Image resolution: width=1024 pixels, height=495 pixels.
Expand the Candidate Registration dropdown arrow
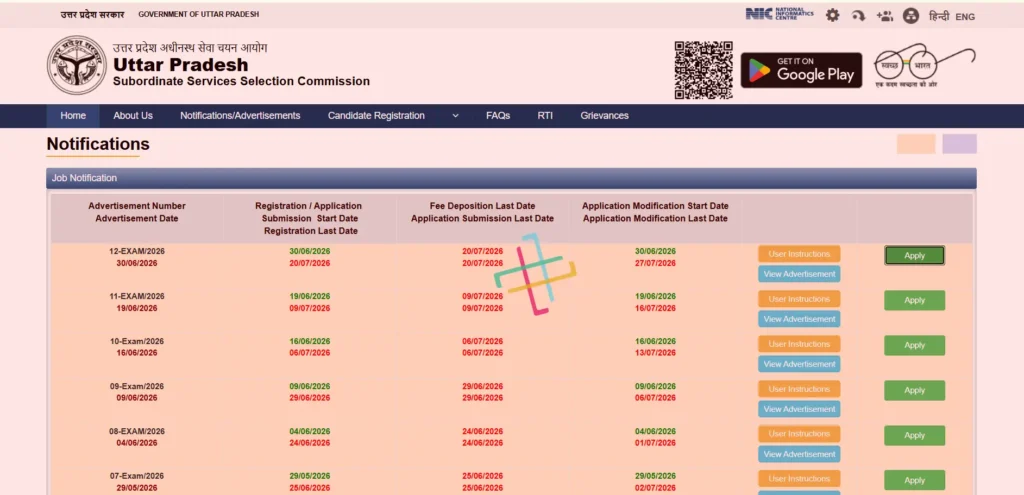[455, 116]
